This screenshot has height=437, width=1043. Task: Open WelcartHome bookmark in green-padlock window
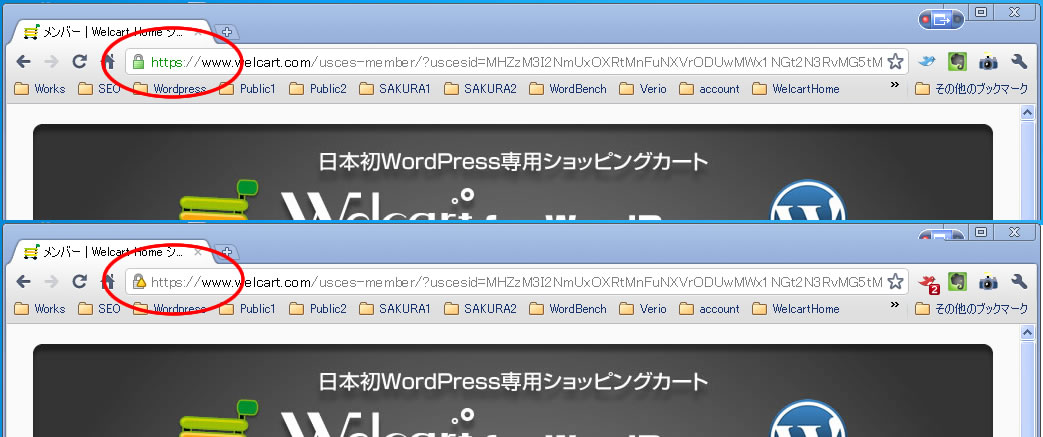pos(796,88)
